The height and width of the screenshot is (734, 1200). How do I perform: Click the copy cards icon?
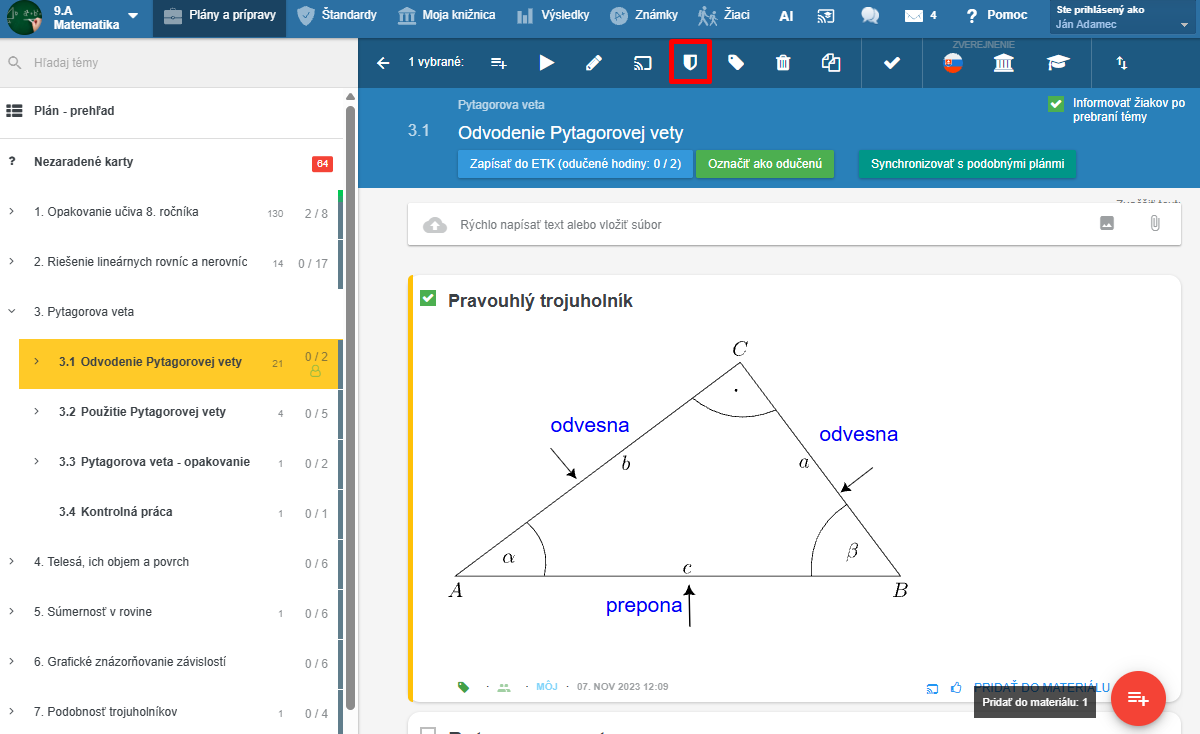[831, 63]
